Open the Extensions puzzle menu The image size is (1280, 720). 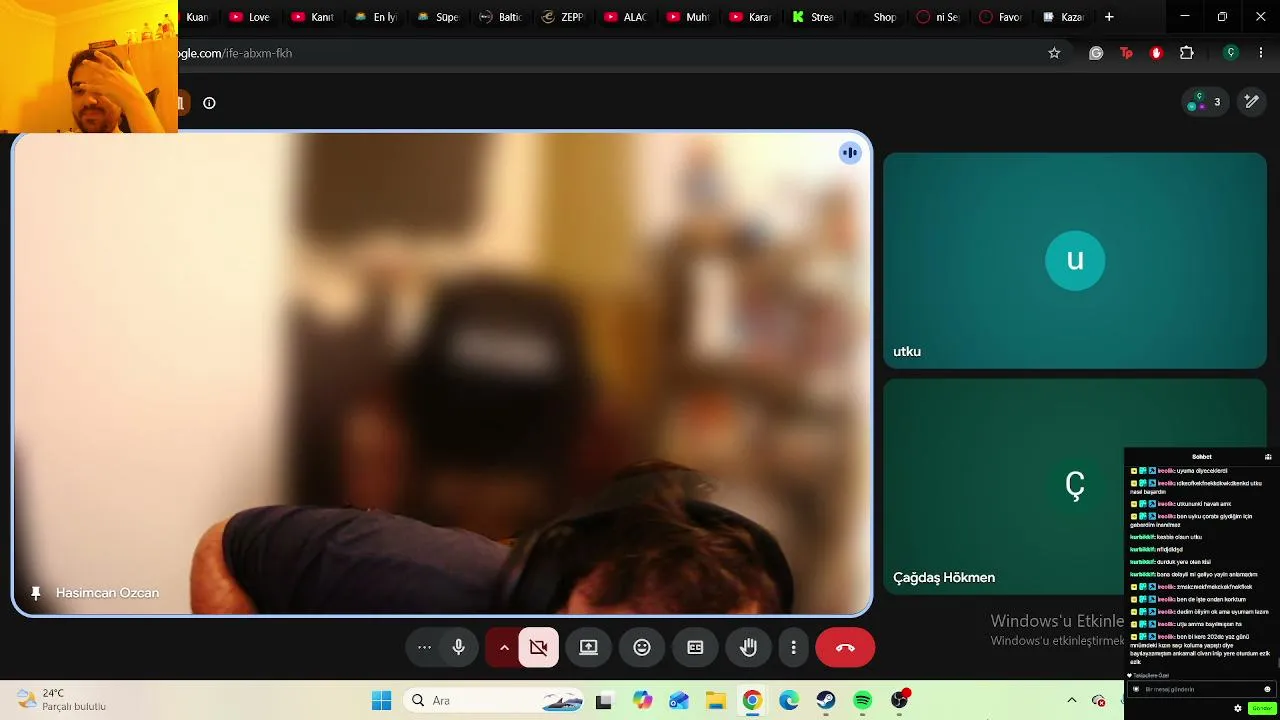1187,53
